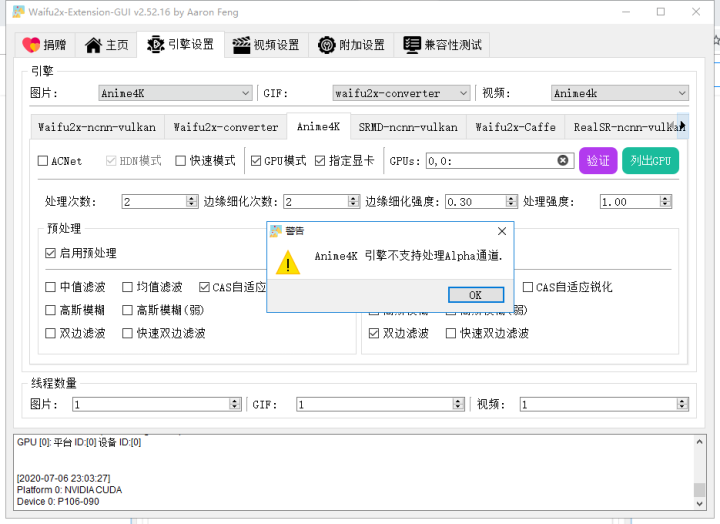Toggle the GPU模式 checkbox

[x=256, y=161]
